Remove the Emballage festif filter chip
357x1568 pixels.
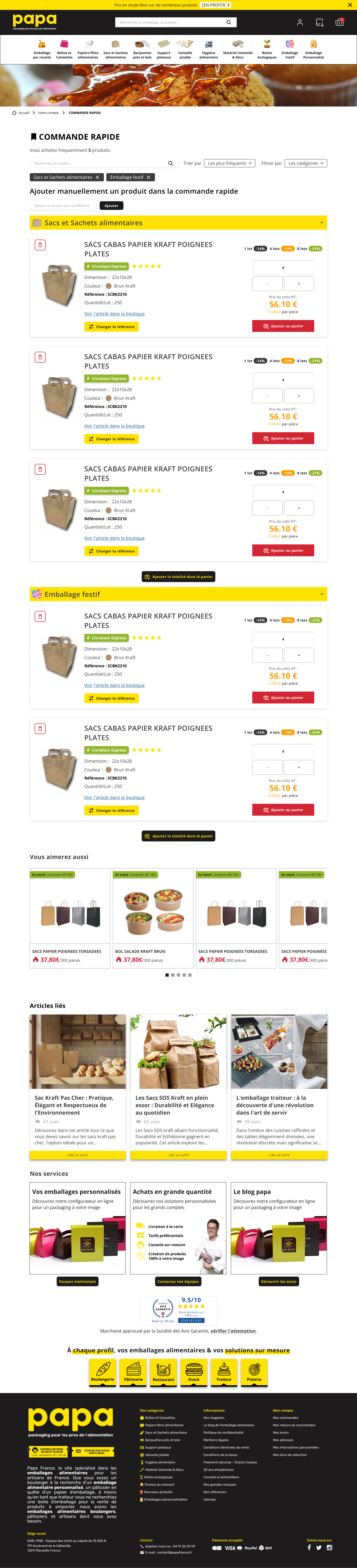click(x=148, y=177)
